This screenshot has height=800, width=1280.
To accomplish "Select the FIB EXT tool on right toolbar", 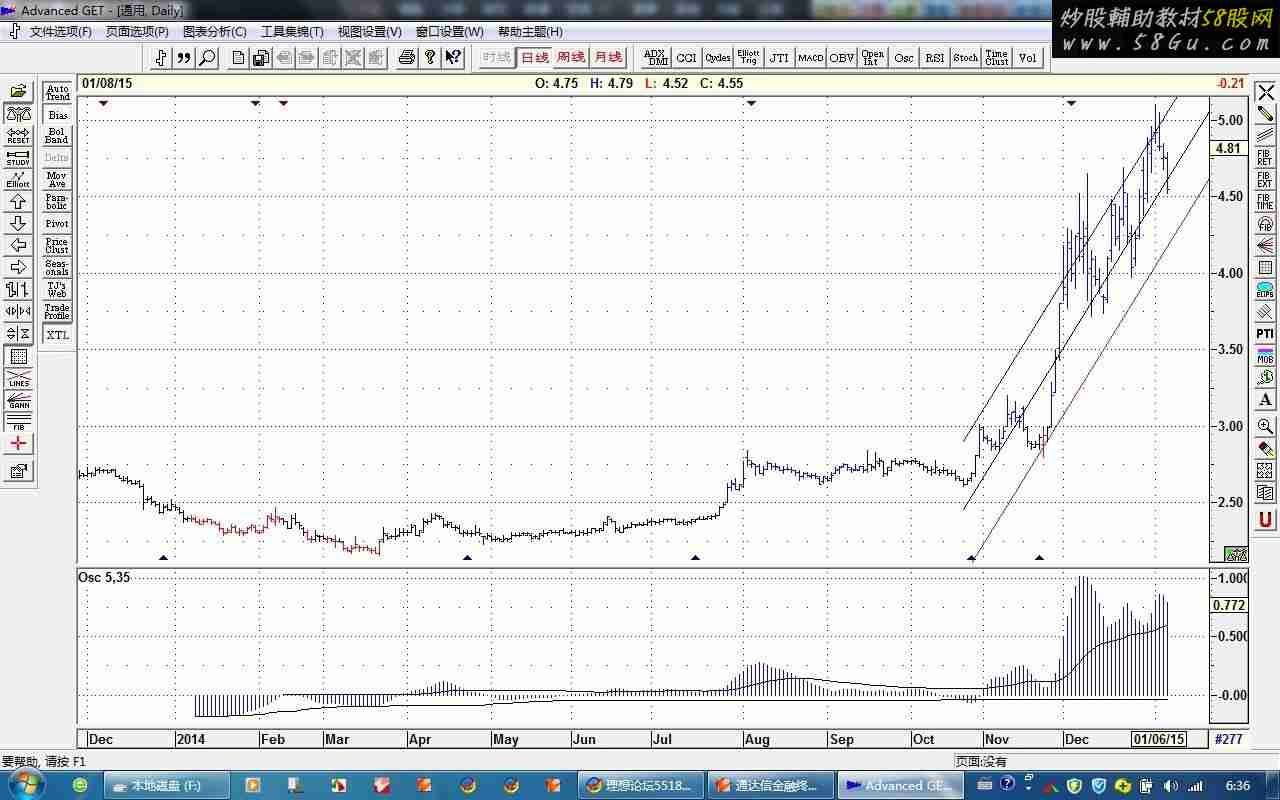I will [x=1265, y=180].
